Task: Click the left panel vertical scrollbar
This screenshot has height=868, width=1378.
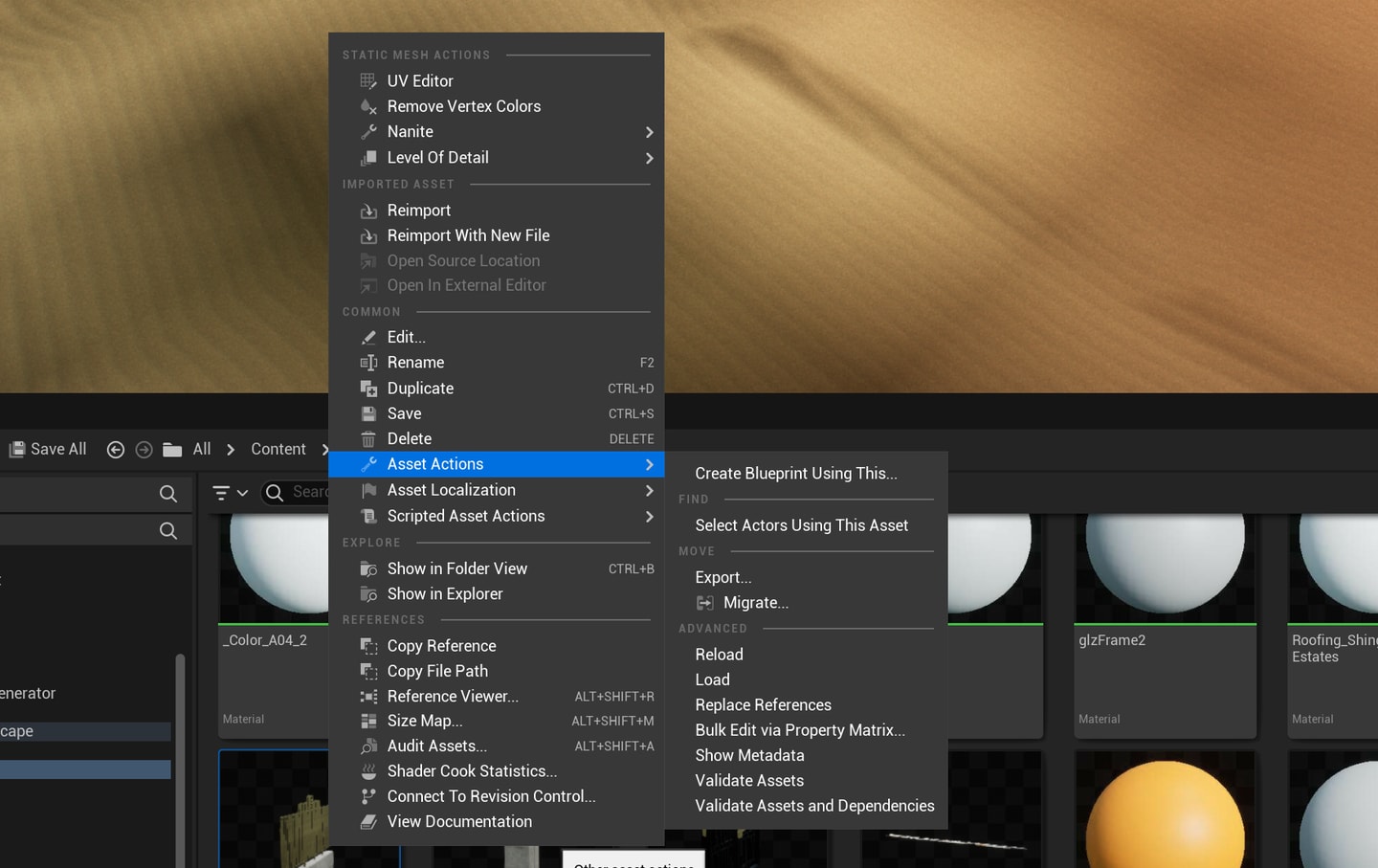Action: (180, 761)
